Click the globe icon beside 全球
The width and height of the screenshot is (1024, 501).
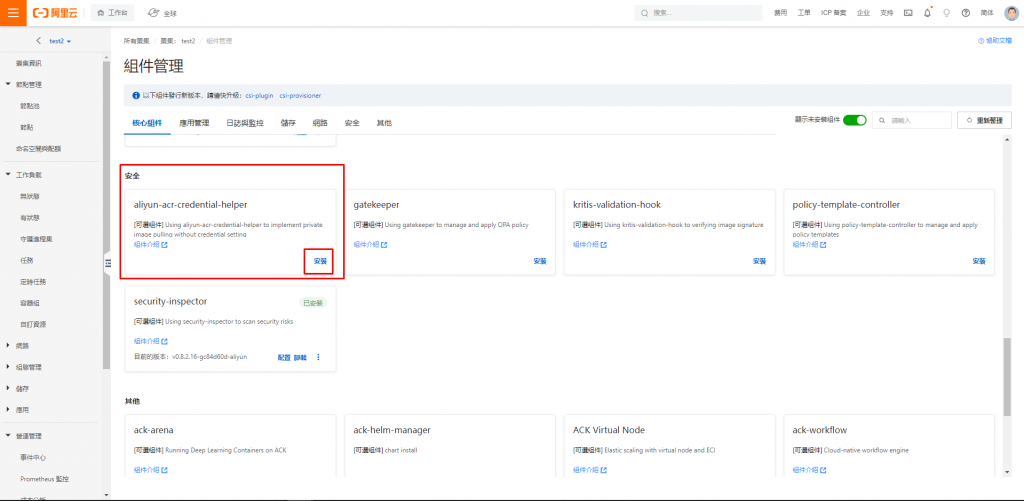click(x=153, y=13)
